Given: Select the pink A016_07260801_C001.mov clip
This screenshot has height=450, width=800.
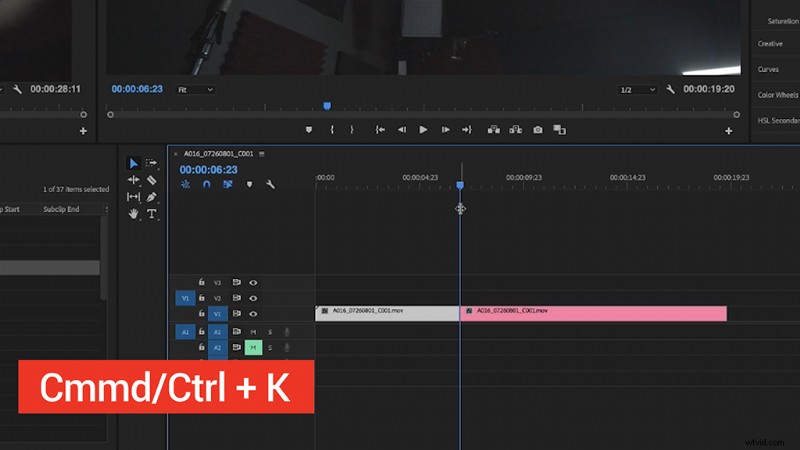Looking at the screenshot, I should [593, 313].
